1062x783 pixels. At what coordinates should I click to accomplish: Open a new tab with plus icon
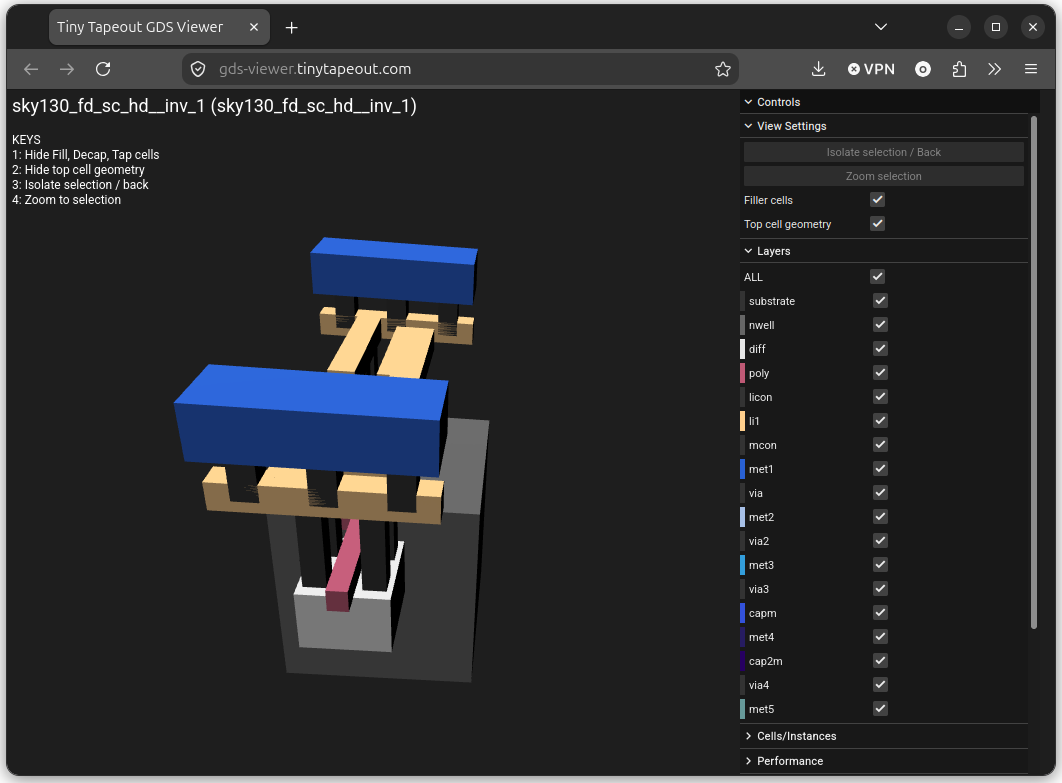(291, 28)
